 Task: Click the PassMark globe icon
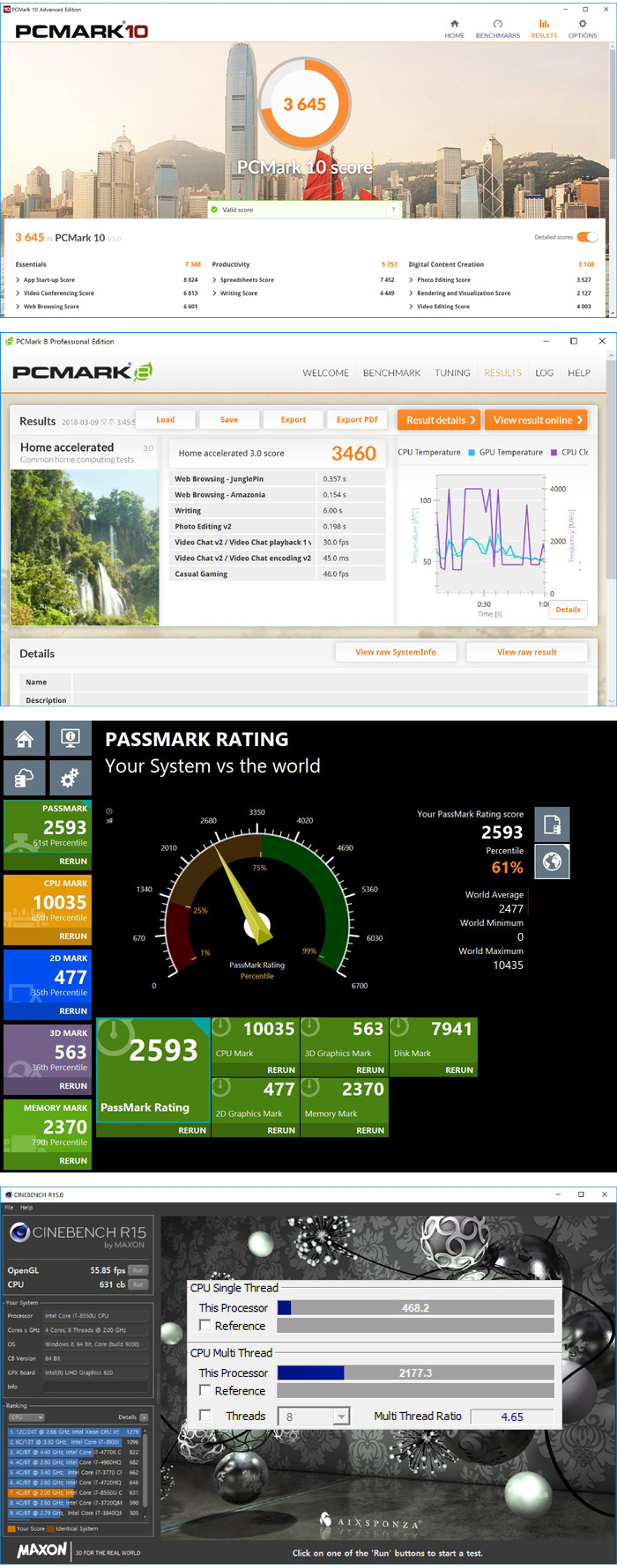pyautogui.click(x=553, y=862)
